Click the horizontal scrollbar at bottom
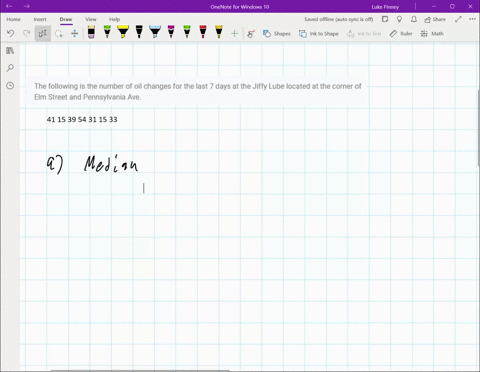The height and width of the screenshot is (372, 480). point(140,370)
